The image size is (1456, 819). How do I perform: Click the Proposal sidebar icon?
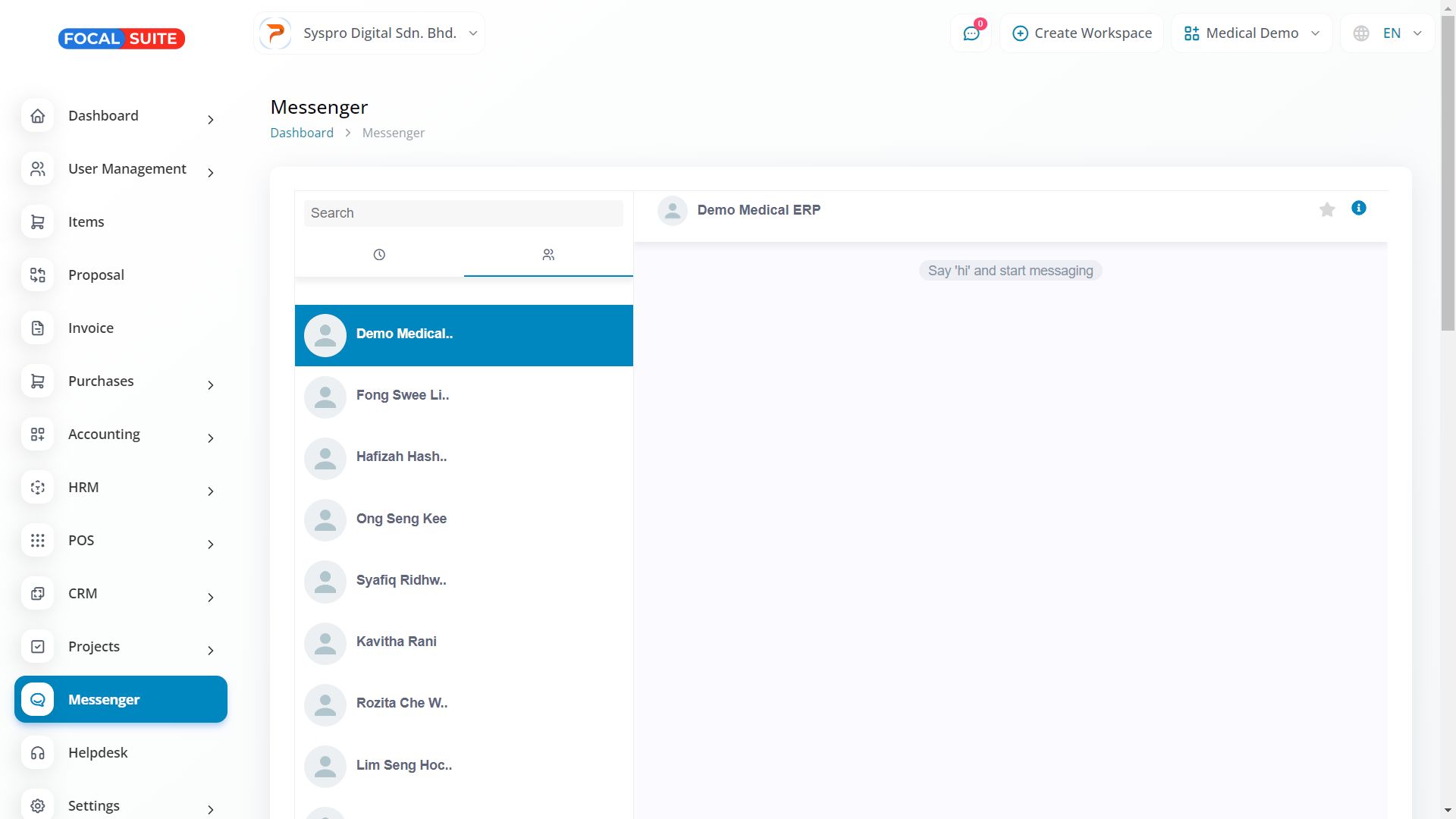tap(38, 275)
